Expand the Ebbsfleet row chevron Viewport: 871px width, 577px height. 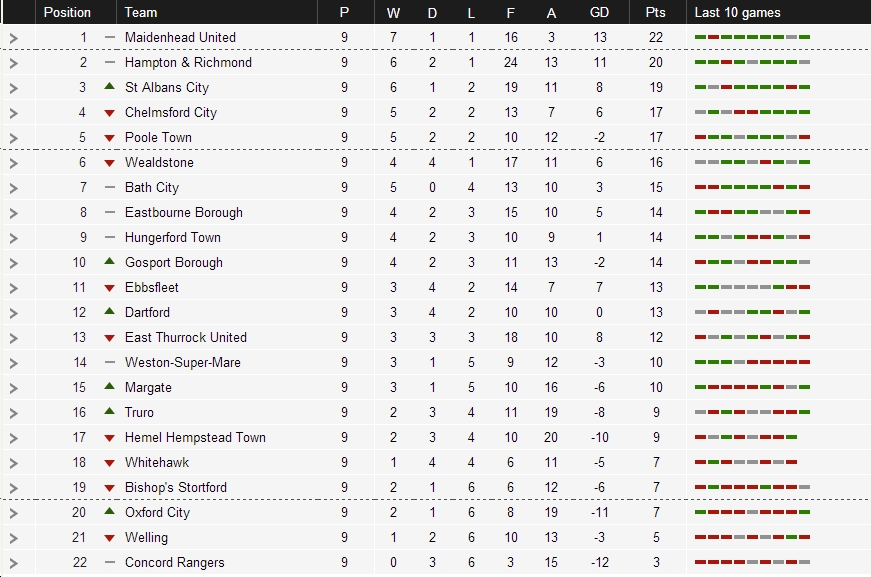[14, 288]
